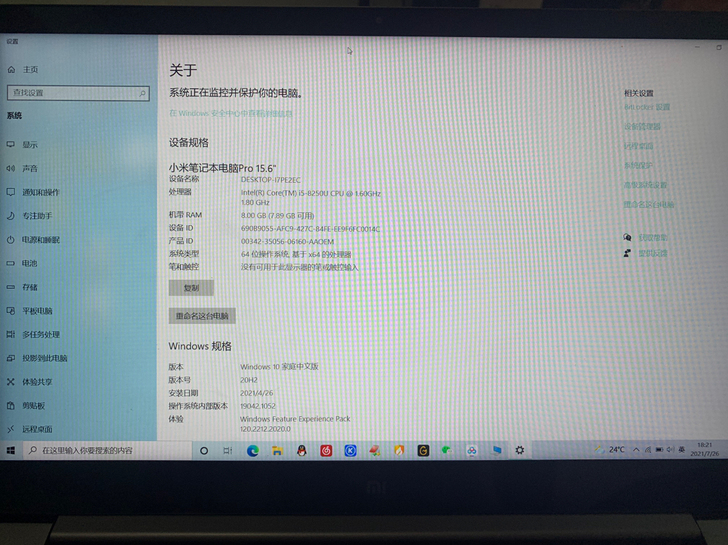728x545 pixels.
Task: Toggle the 英 input method indicator
Action: (682, 449)
